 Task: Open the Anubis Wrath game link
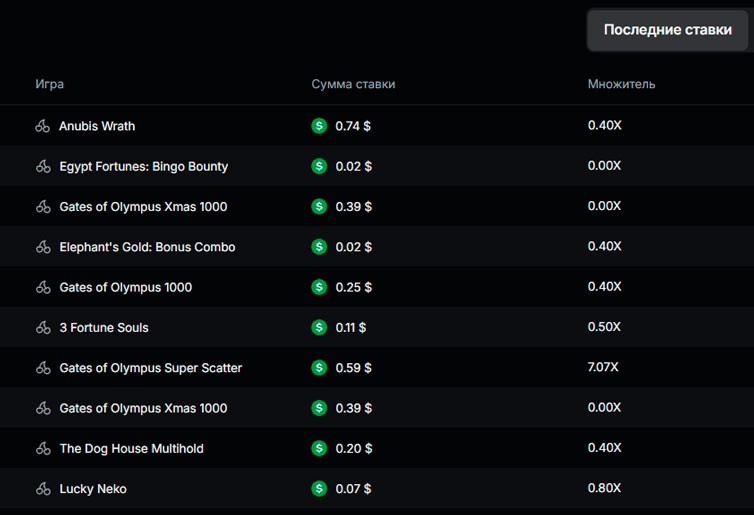[x=97, y=126]
